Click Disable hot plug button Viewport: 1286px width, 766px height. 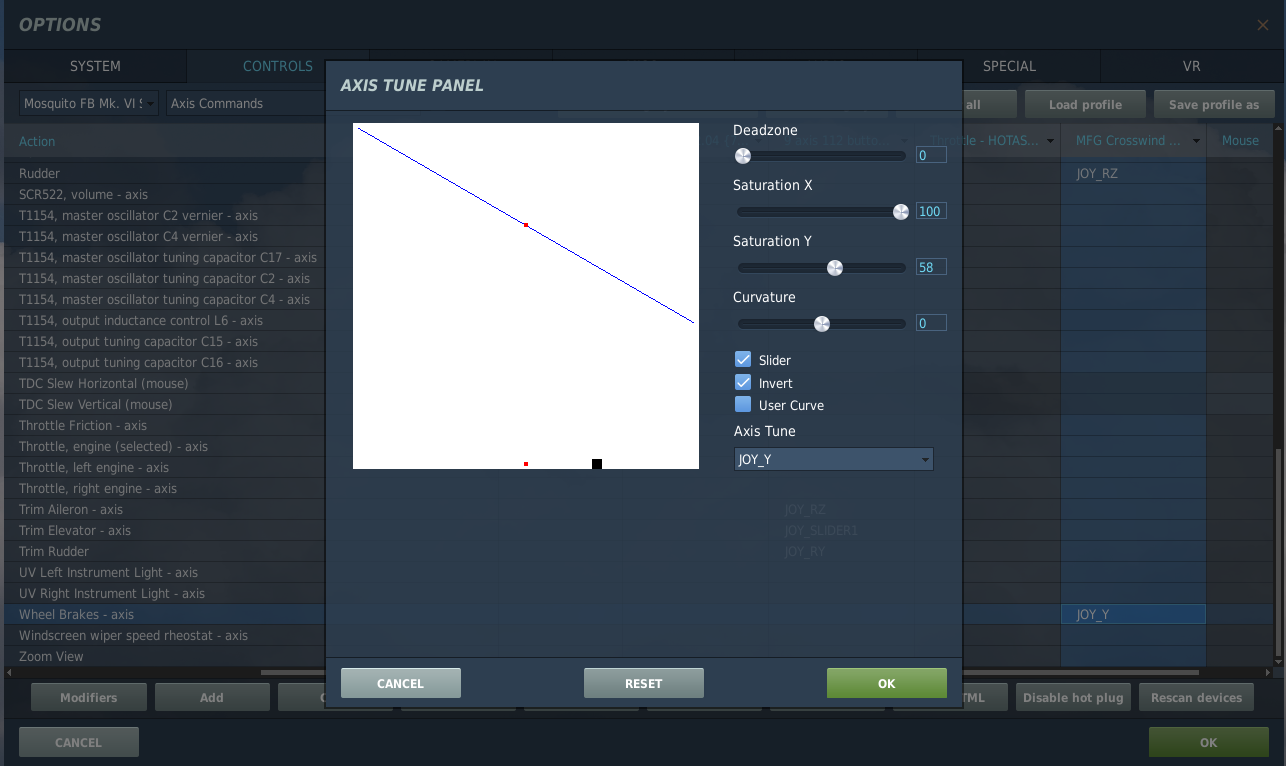pyautogui.click(x=1073, y=697)
